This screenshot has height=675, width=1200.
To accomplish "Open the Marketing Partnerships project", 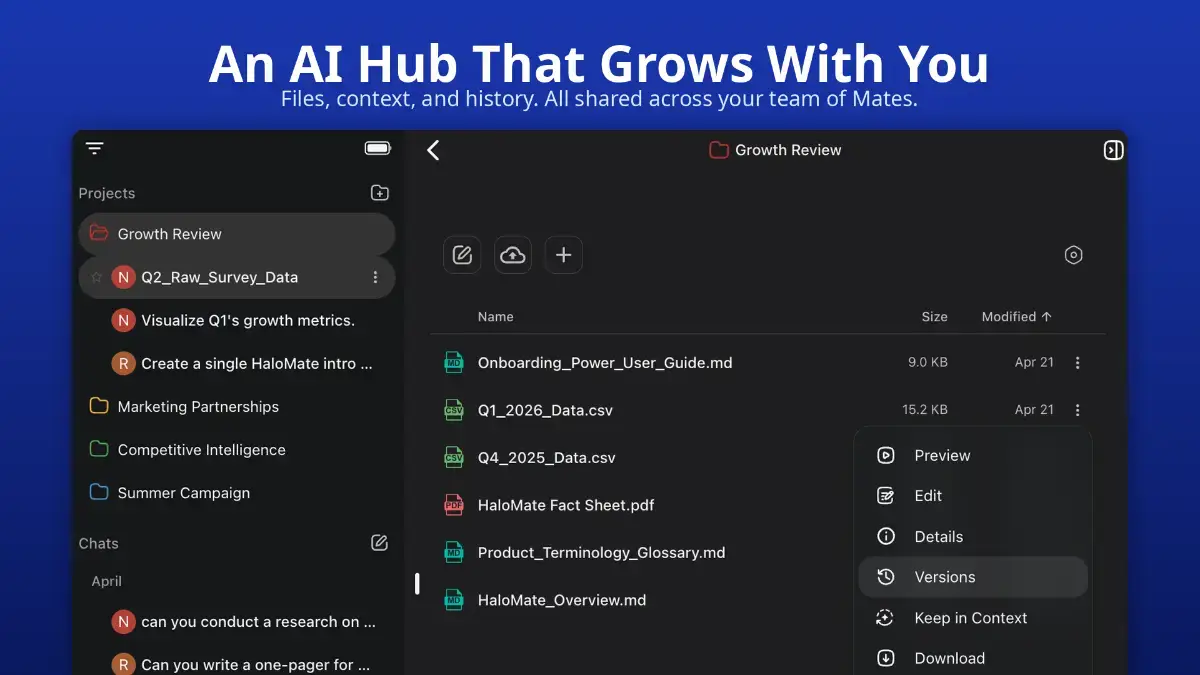I will [x=237, y=407].
